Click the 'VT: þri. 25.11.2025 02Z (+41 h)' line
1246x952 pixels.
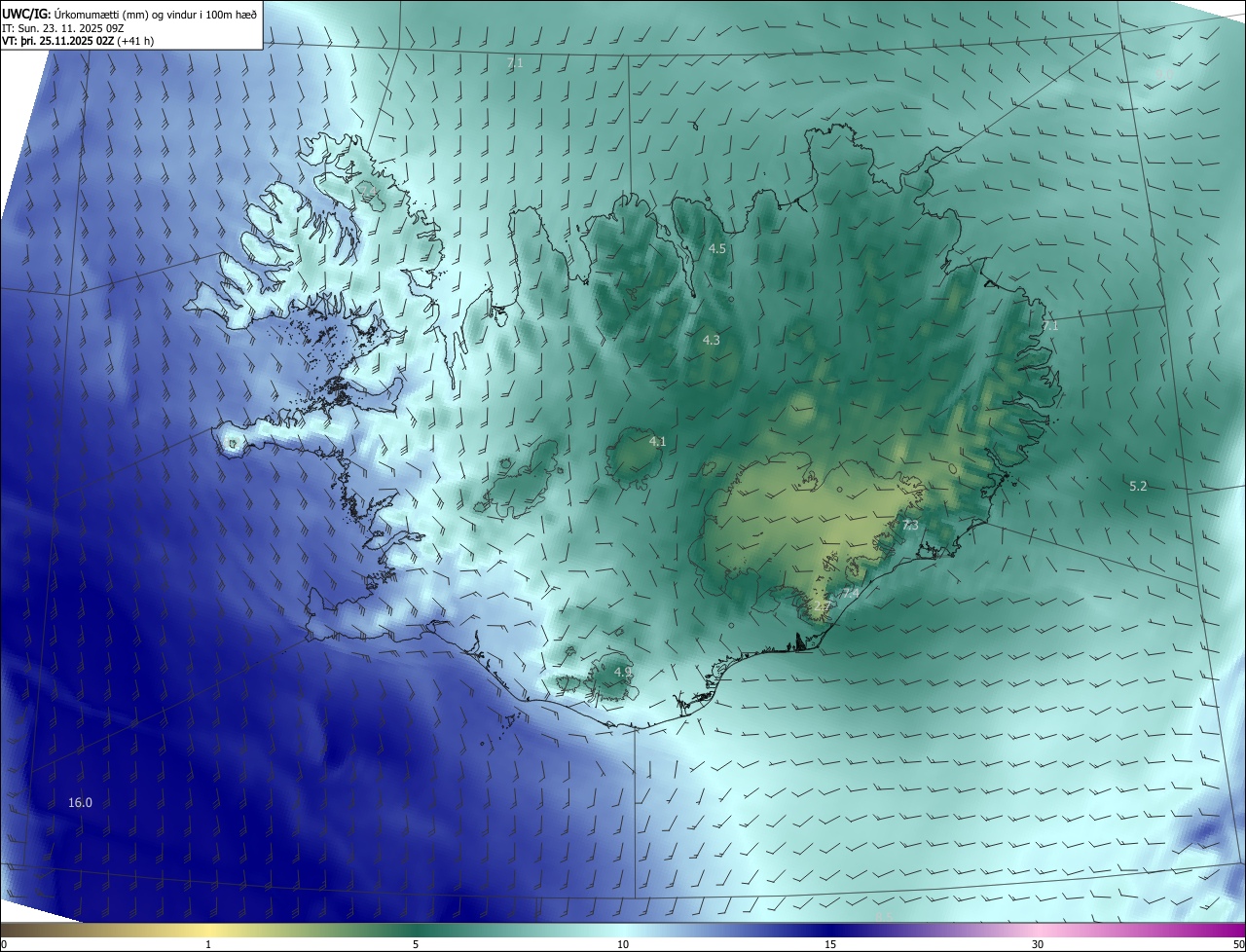pyautogui.click(x=78, y=41)
